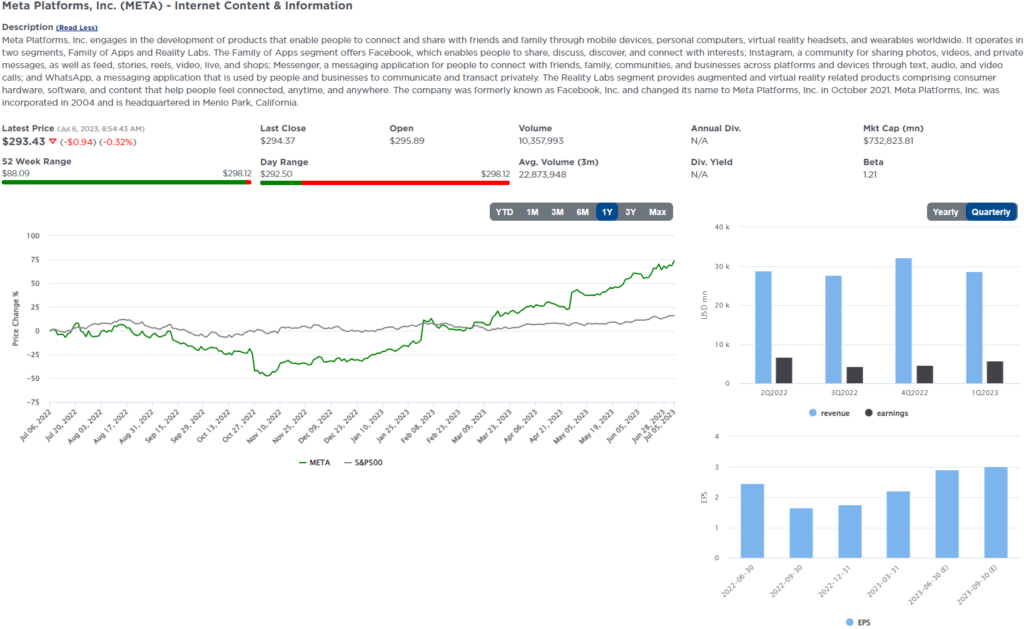Click the 52 week low $88.09
1024x629 pixels.
(x=16, y=173)
